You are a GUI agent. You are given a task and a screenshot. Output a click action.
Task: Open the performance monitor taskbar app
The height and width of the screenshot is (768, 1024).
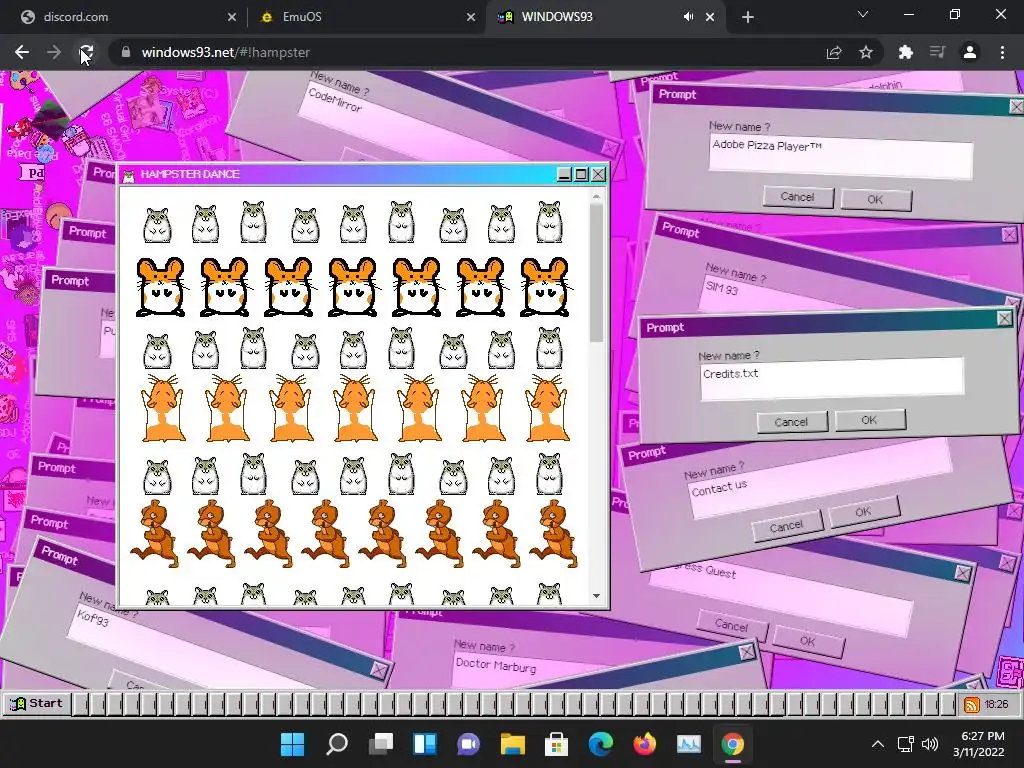coord(688,744)
